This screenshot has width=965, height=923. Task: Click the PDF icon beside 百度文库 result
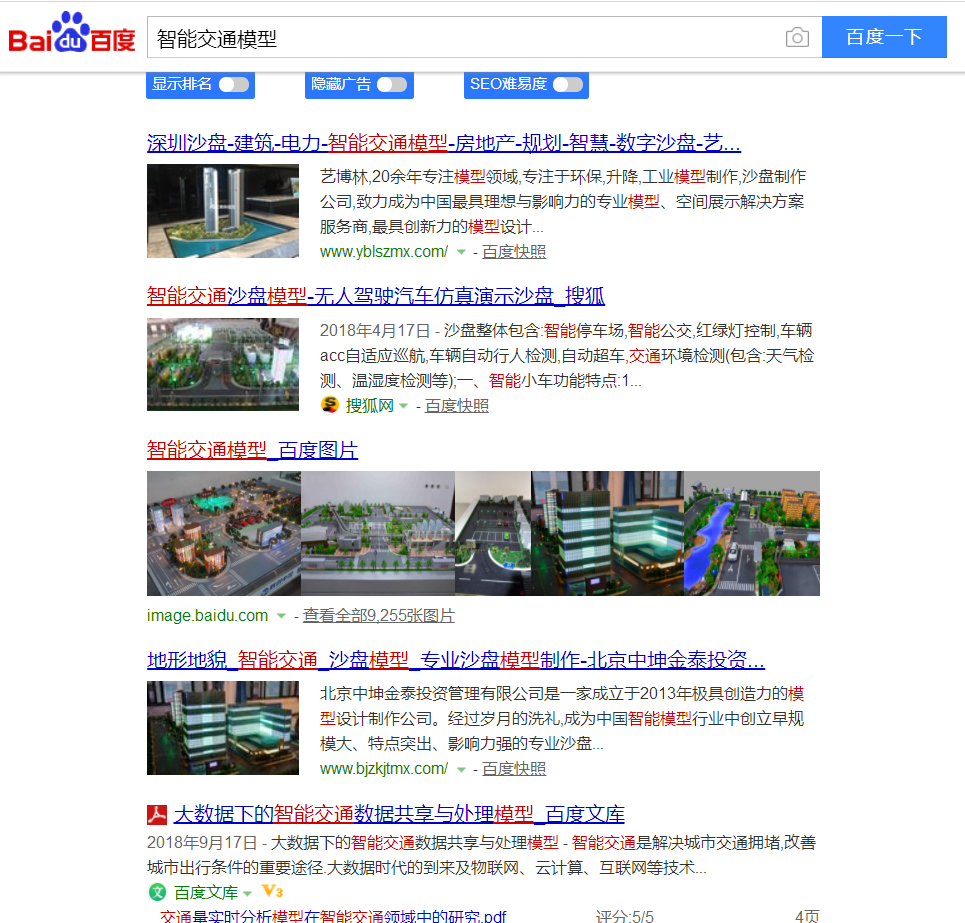[x=157, y=815]
